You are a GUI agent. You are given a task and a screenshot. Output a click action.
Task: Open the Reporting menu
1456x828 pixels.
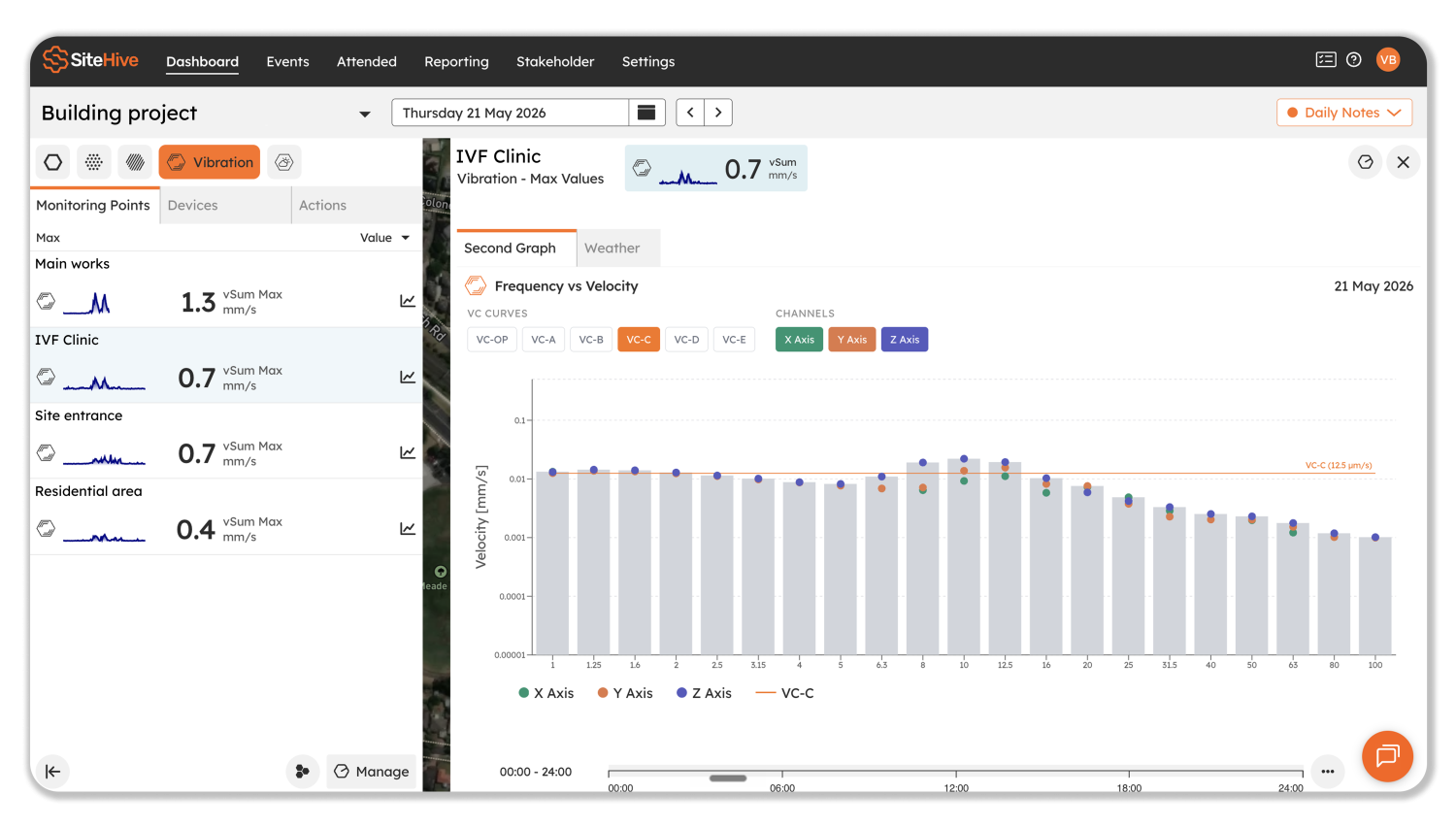click(x=456, y=61)
